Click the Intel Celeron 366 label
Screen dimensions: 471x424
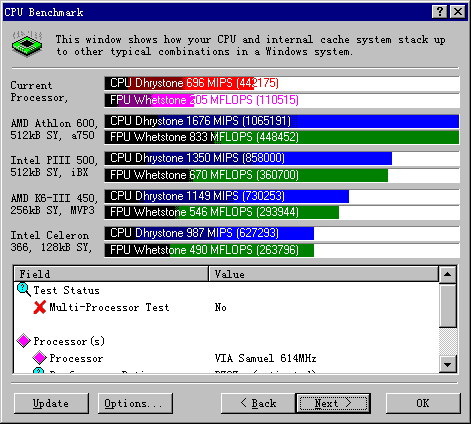coord(51,241)
